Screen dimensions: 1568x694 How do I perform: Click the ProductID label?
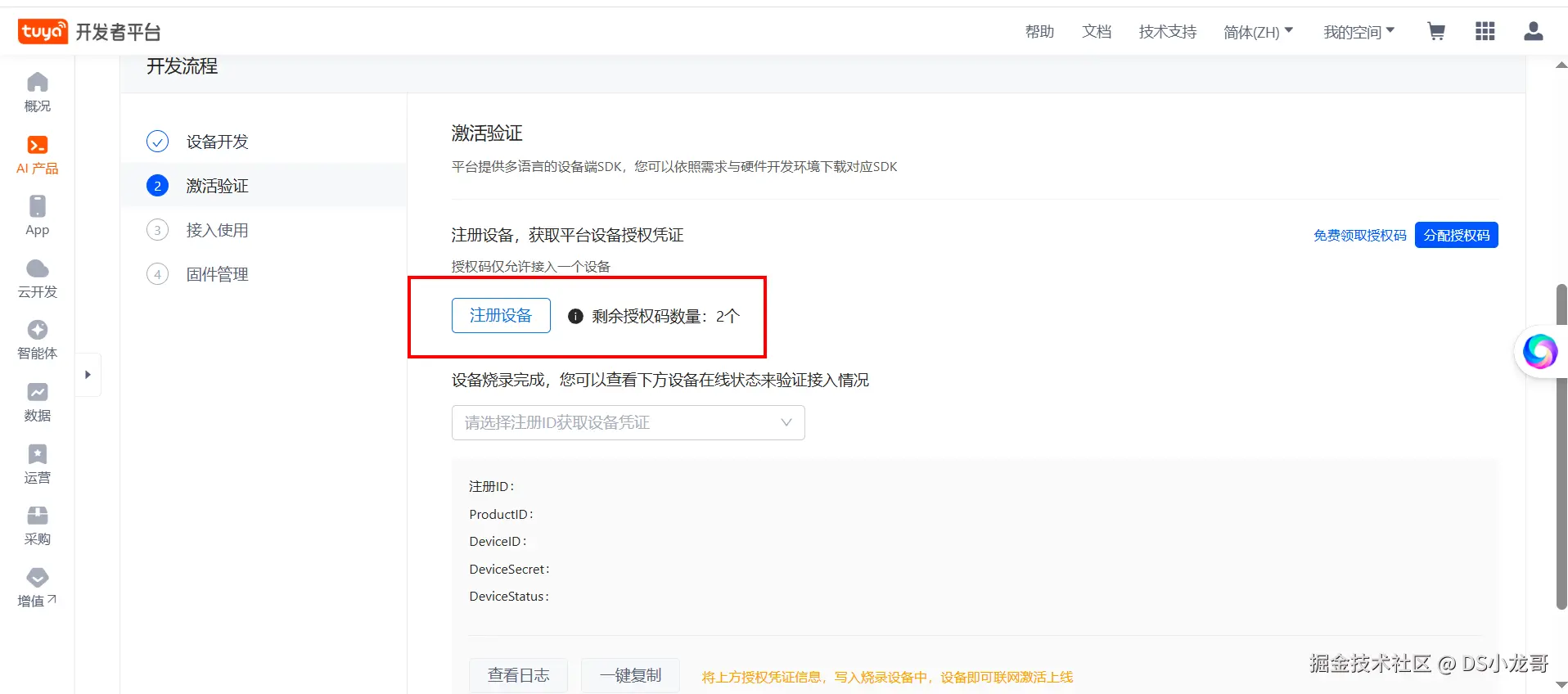[501, 515]
